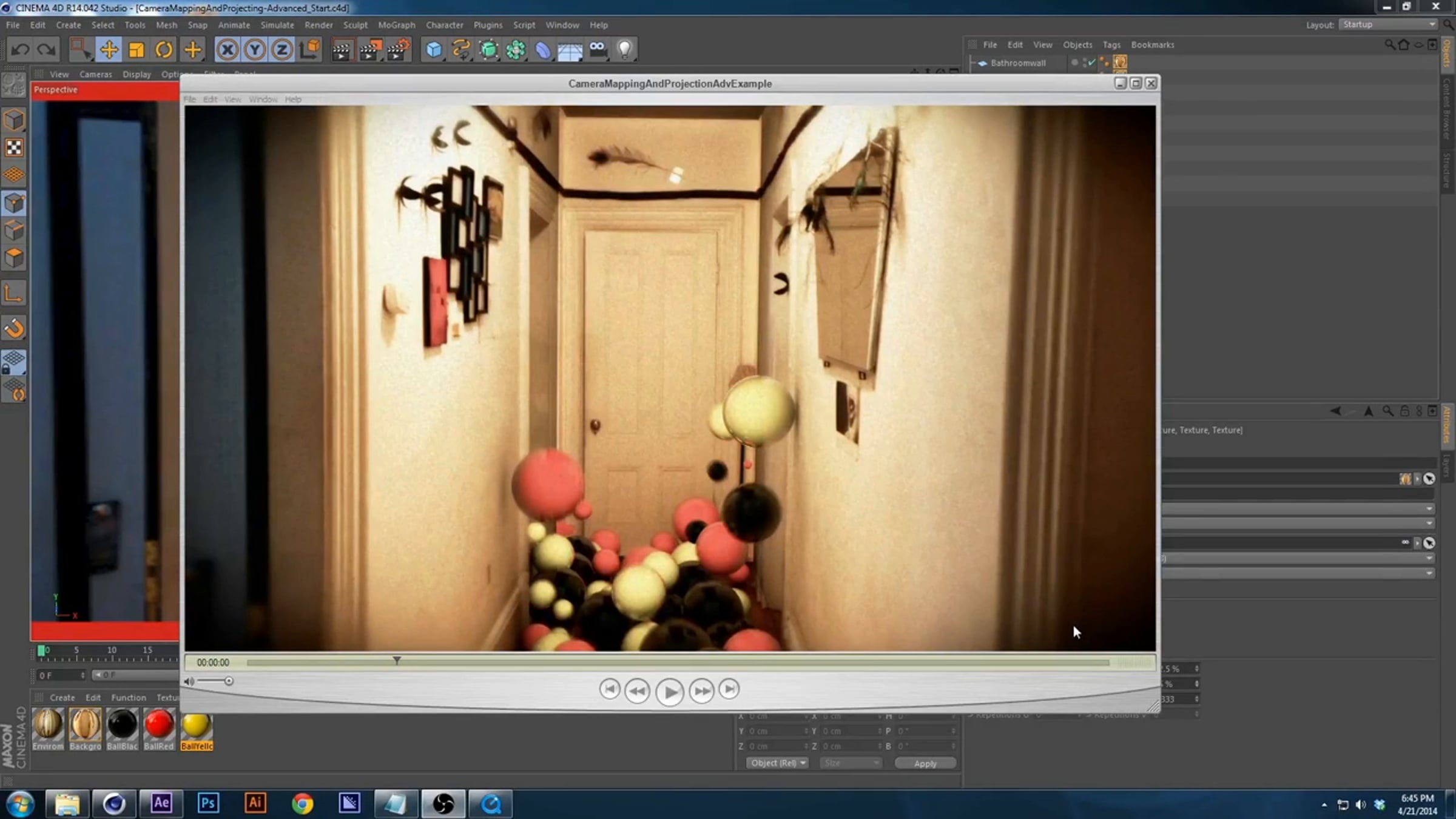Click the 0 F current frame field
The height and width of the screenshot is (819, 1456).
61,675
